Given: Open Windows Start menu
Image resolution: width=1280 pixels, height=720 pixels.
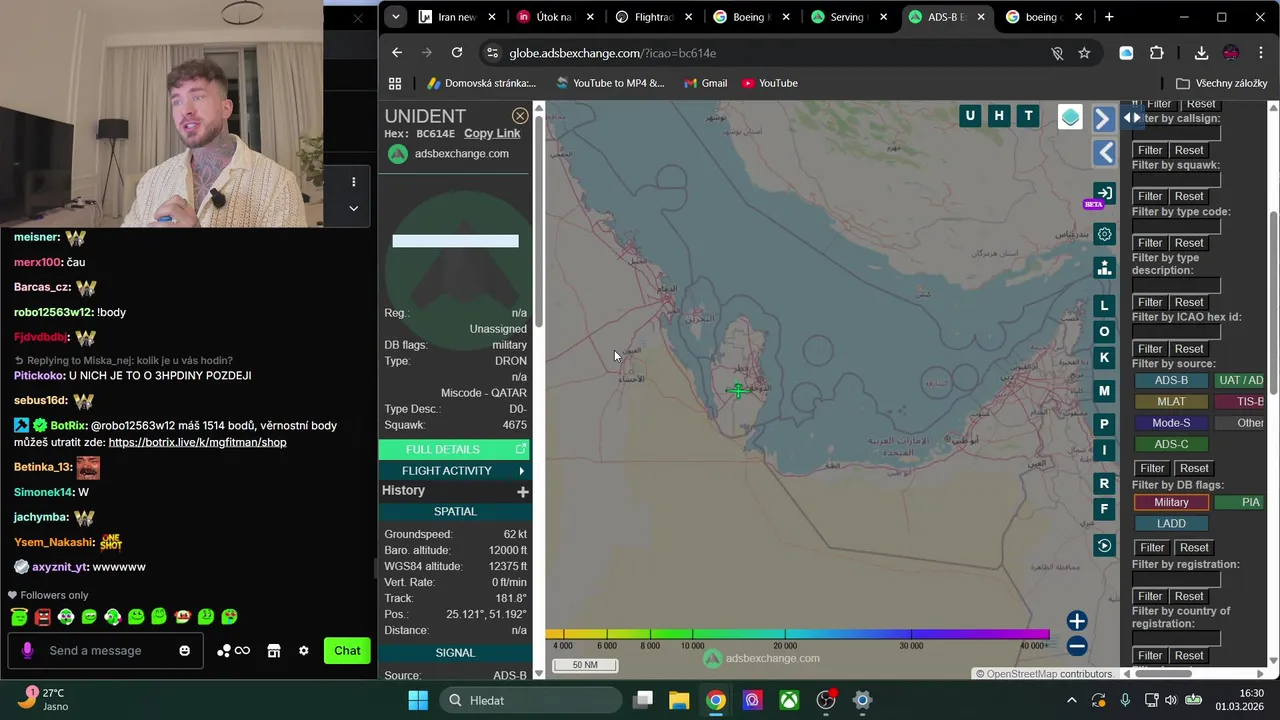Looking at the screenshot, I should click(418, 700).
